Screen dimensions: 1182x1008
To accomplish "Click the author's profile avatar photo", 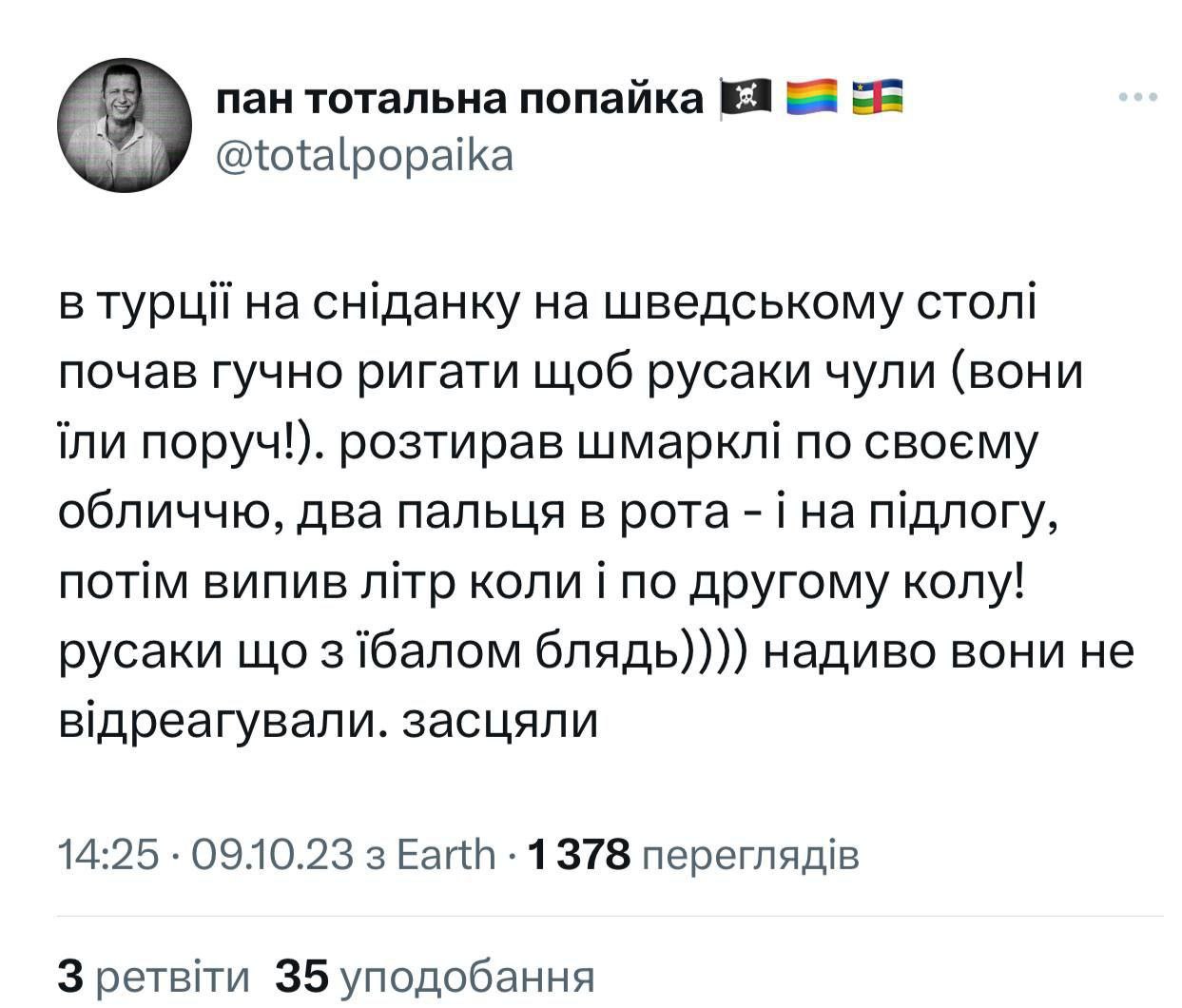I will coord(125,126).
